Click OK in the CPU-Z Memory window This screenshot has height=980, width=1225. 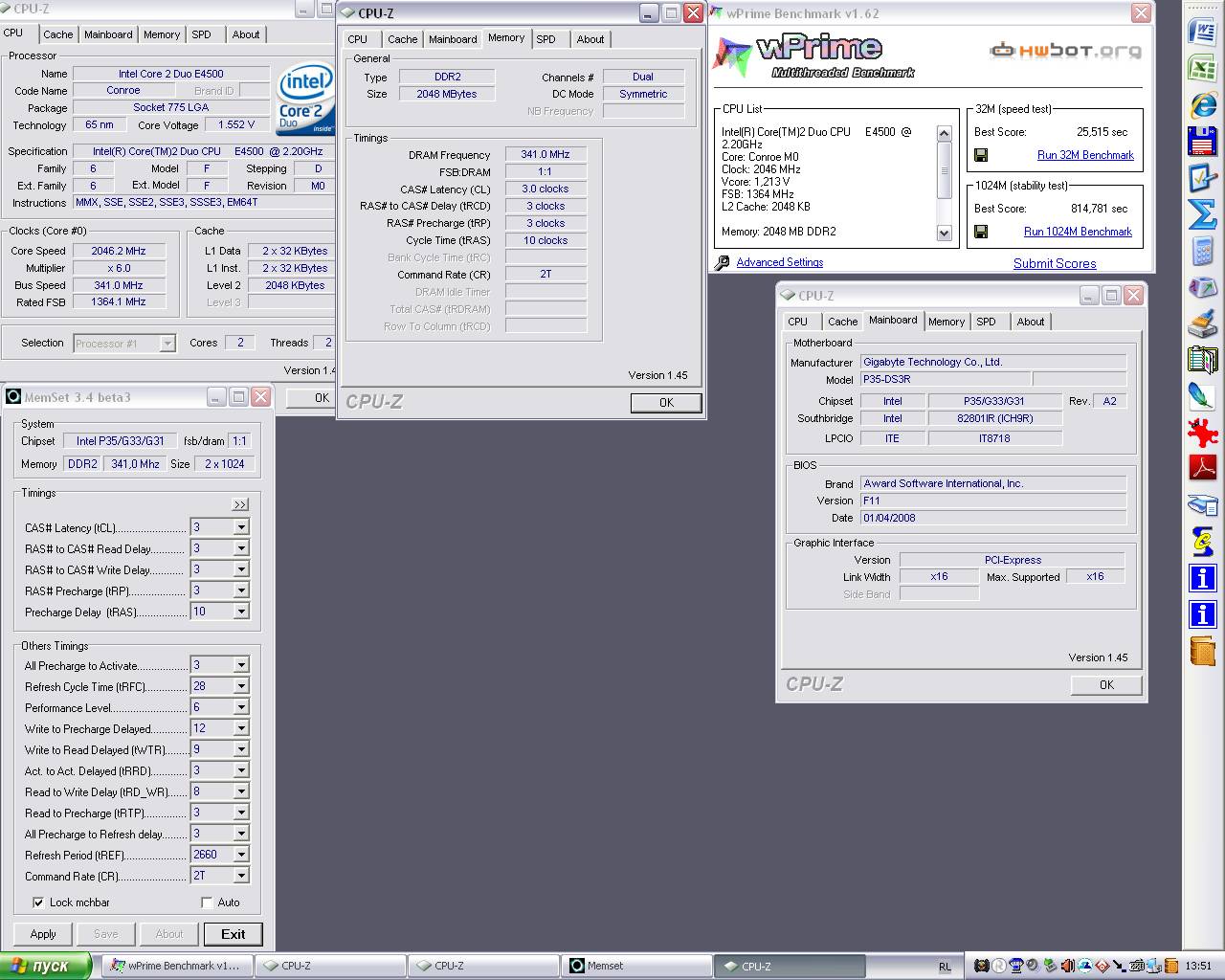click(666, 403)
